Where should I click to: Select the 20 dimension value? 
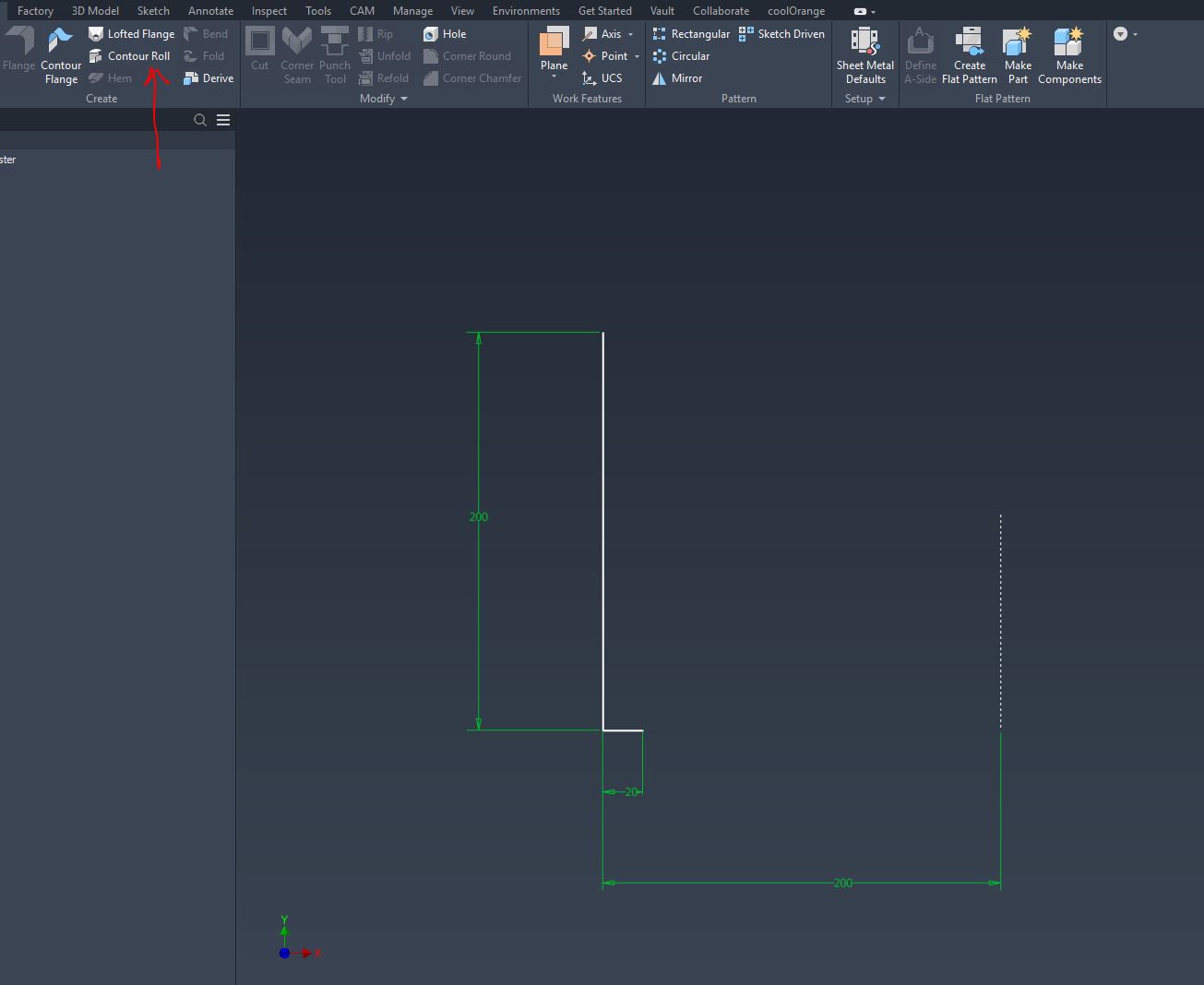(631, 792)
